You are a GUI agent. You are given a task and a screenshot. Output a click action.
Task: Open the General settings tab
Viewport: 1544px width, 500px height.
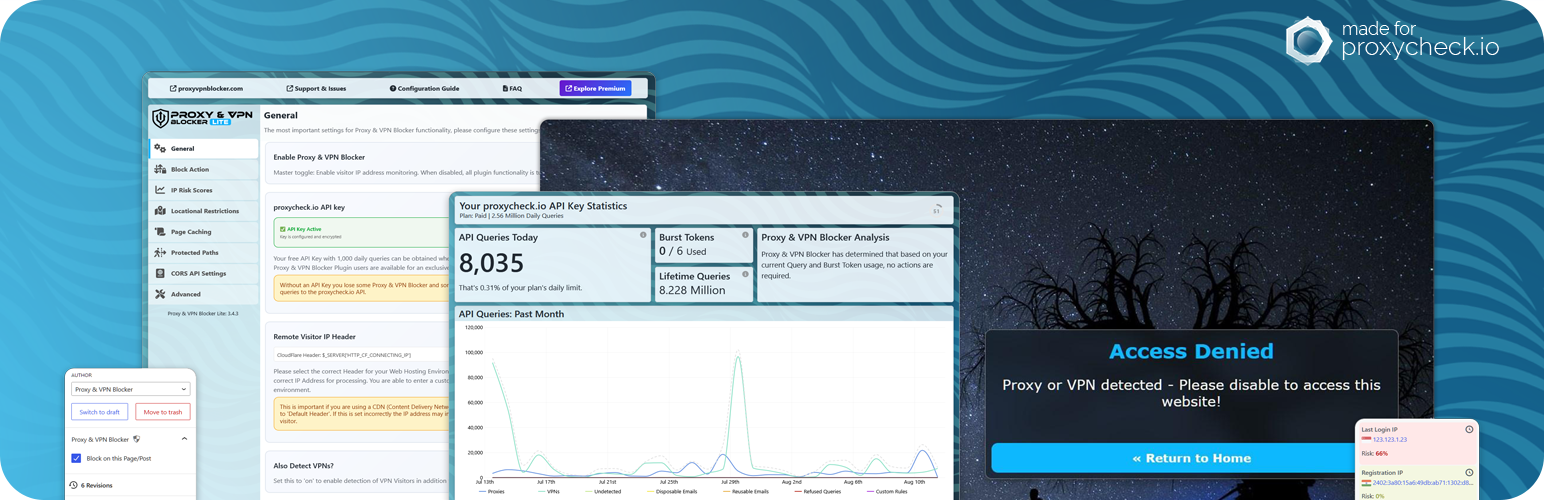coord(204,148)
